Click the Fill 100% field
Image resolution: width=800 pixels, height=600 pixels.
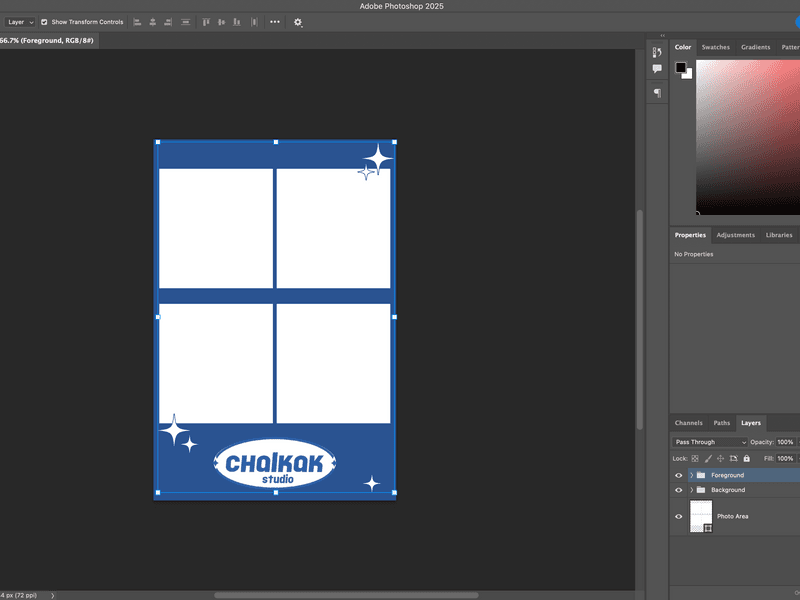tap(786, 458)
